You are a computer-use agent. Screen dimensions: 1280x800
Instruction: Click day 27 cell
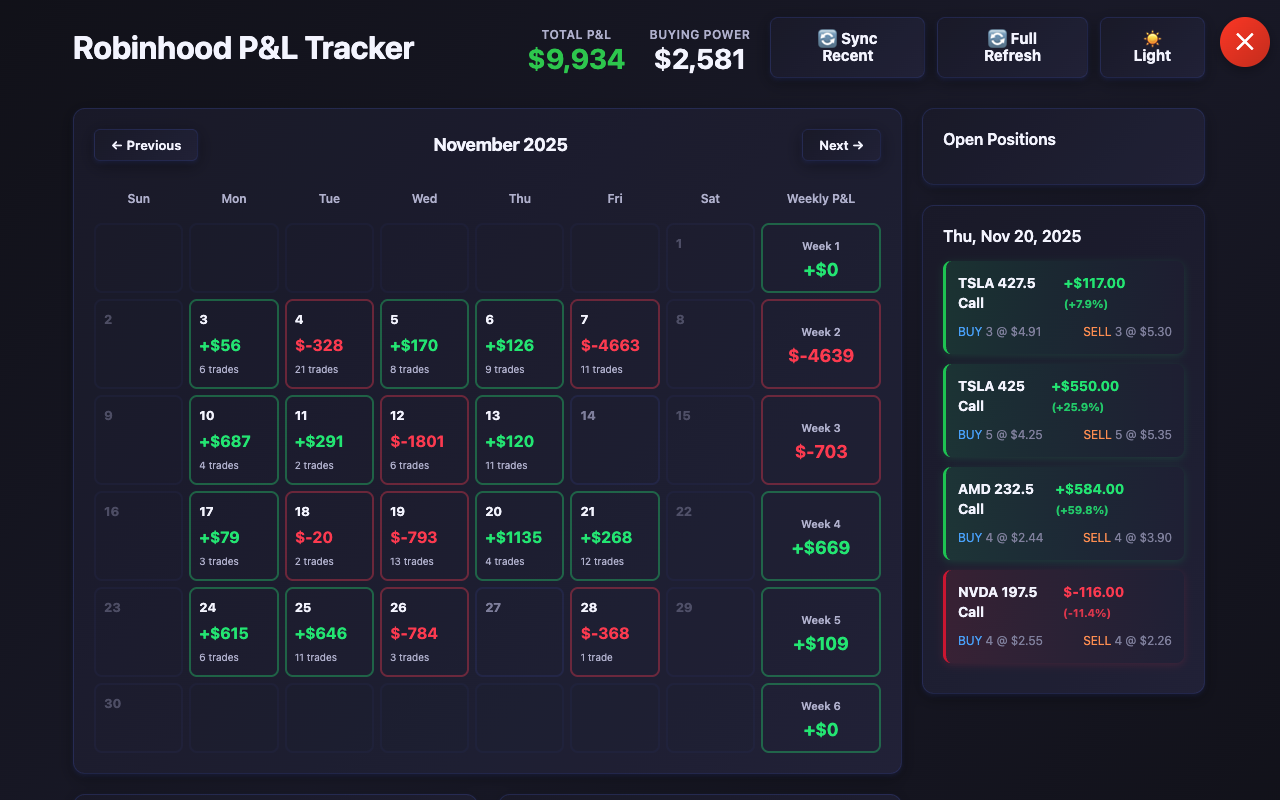(x=520, y=632)
